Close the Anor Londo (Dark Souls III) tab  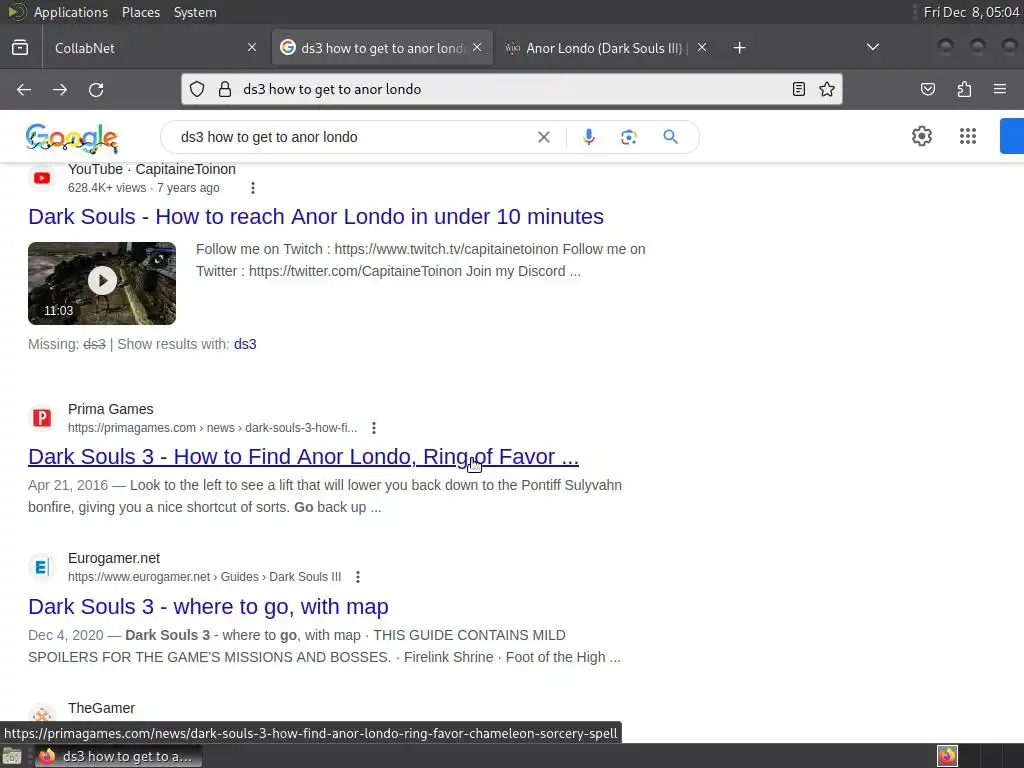pos(702,47)
